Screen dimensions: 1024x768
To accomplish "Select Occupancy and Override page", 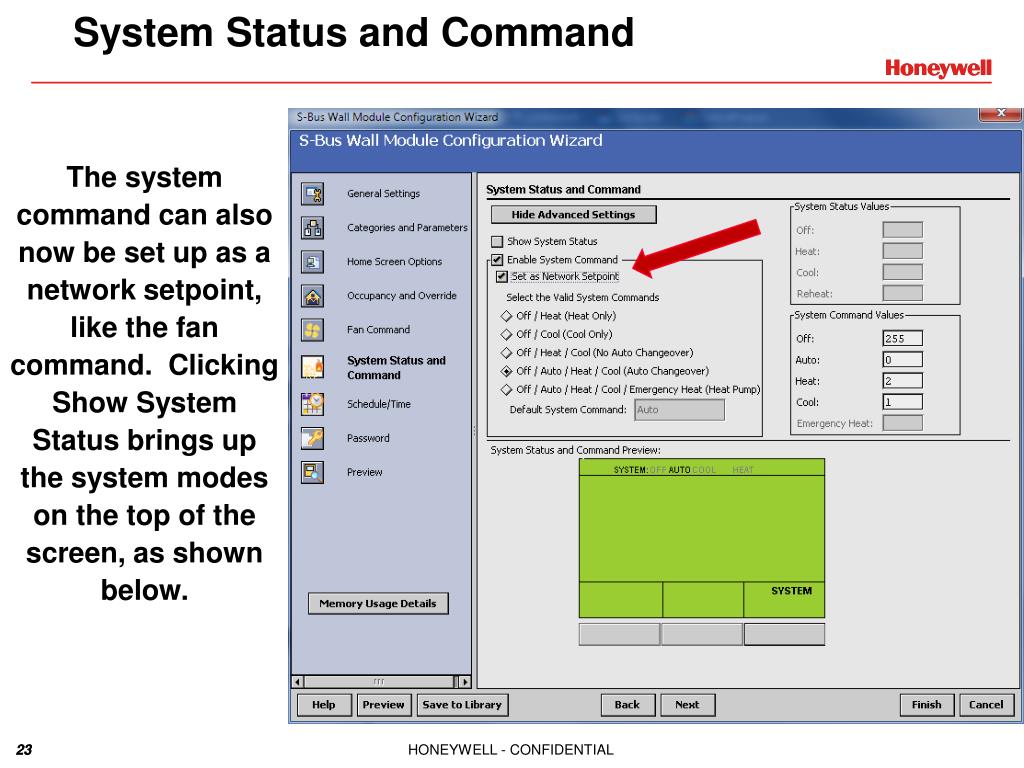I will tap(402, 296).
